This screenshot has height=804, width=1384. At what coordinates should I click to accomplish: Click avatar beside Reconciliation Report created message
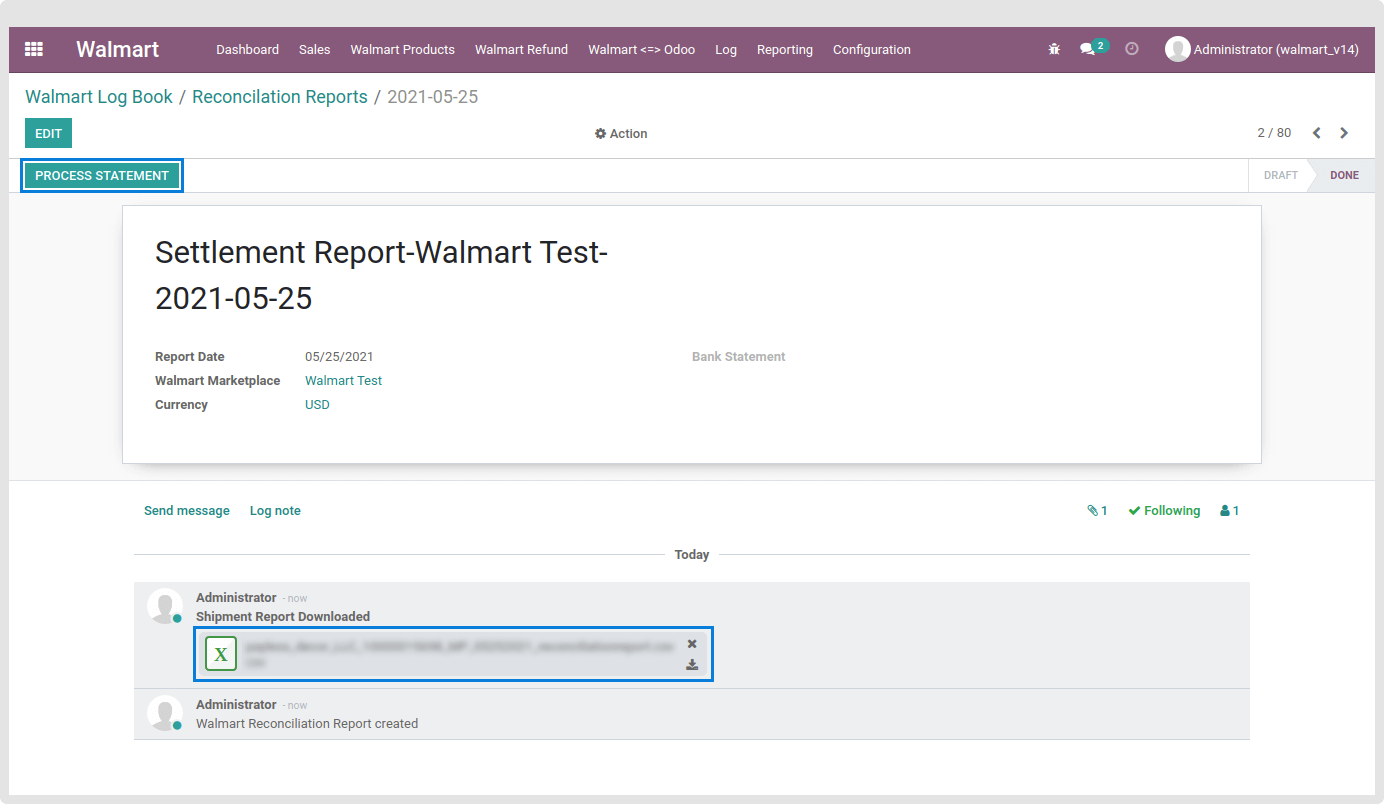[164, 713]
